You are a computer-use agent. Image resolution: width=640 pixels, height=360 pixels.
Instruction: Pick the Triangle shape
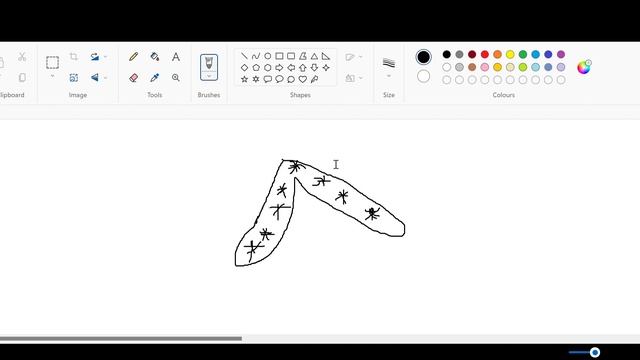coord(314,56)
